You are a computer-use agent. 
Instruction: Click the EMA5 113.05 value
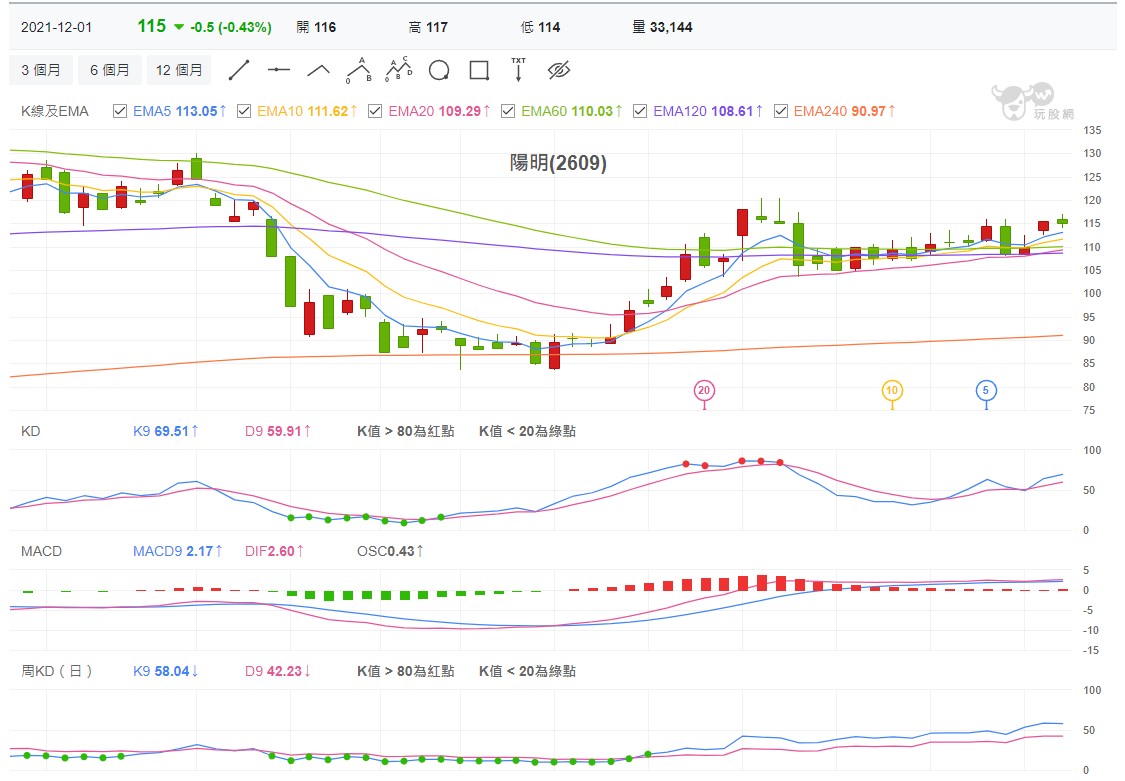click(179, 111)
